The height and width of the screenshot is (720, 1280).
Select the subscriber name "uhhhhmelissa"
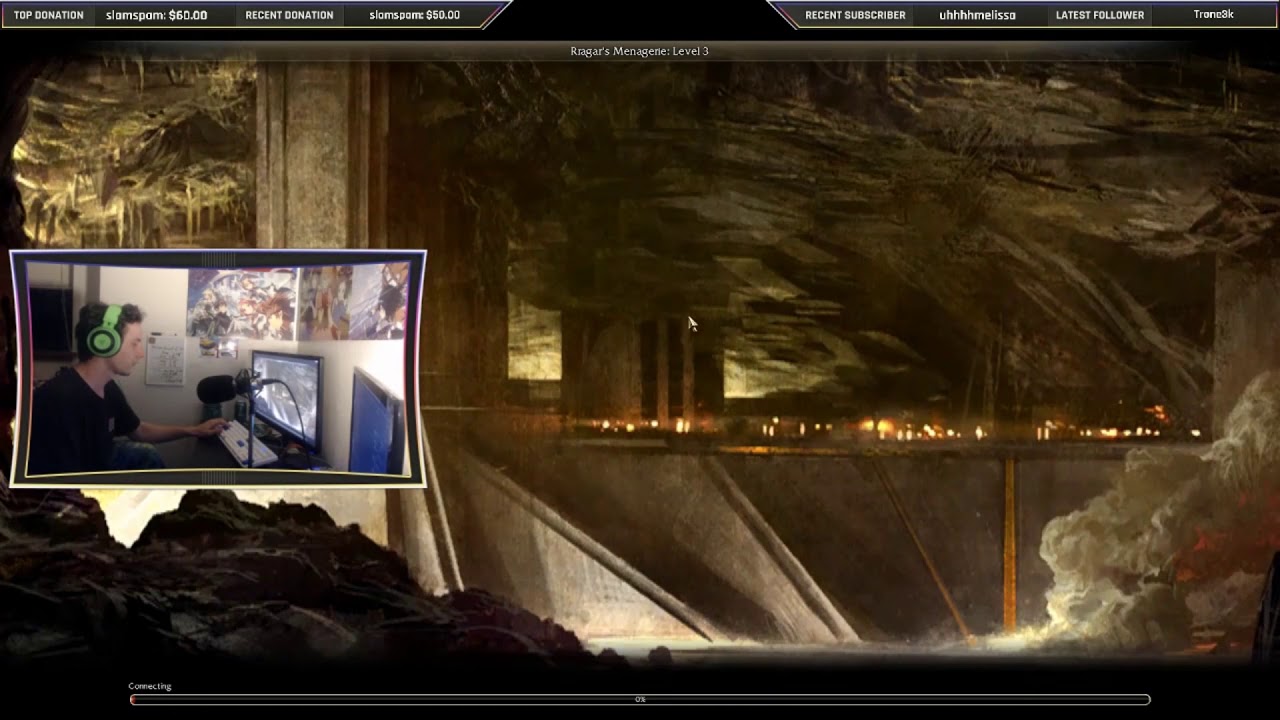click(x=977, y=15)
